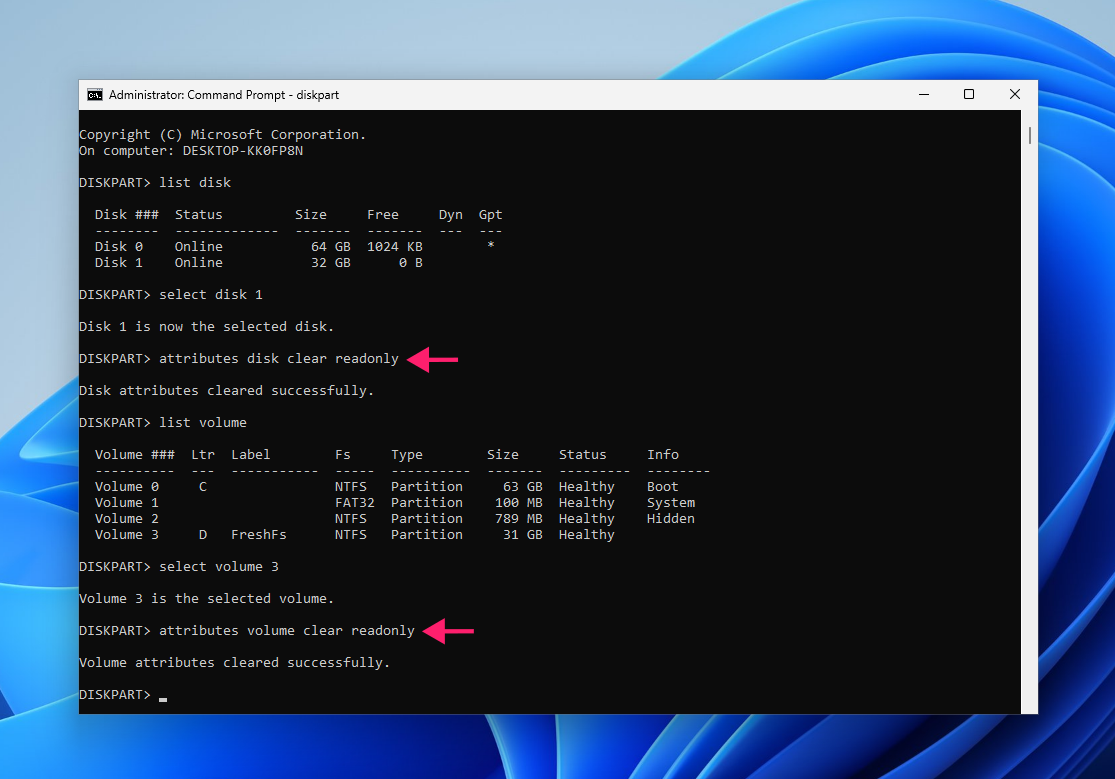This screenshot has width=1115, height=779.
Task: Minimize the Command Prompt window
Action: [x=924, y=95]
